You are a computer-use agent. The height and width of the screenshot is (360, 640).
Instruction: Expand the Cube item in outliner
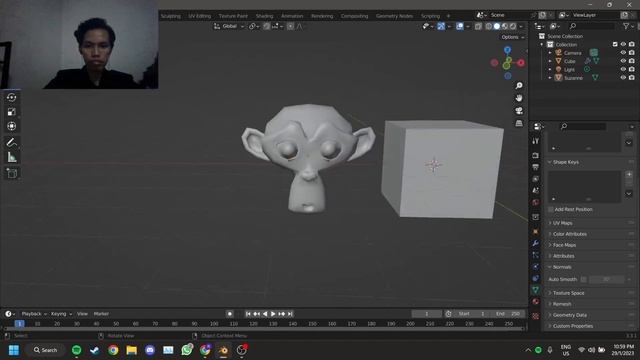[550, 61]
